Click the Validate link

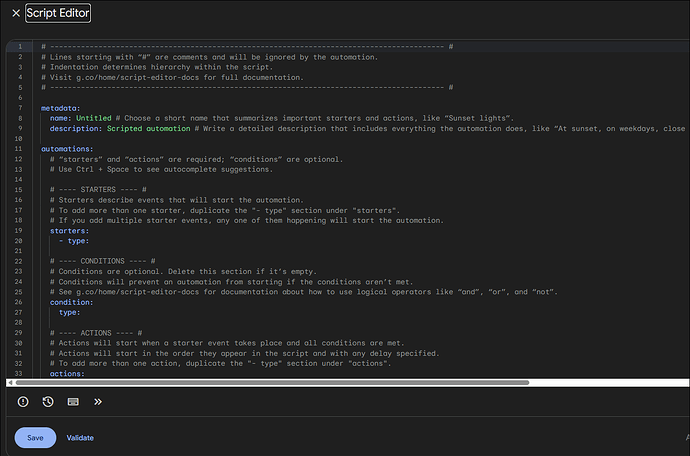[x=80, y=438]
